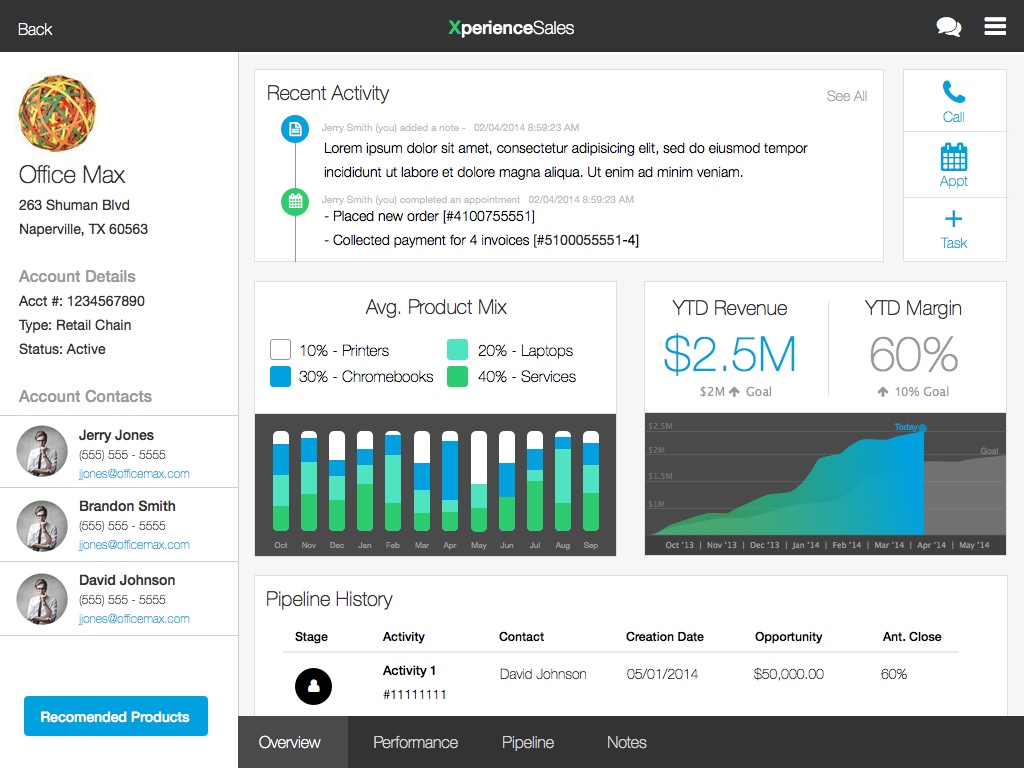Viewport: 1024px width, 768px height.
Task: See All recent activity
Action: point(846,96)
